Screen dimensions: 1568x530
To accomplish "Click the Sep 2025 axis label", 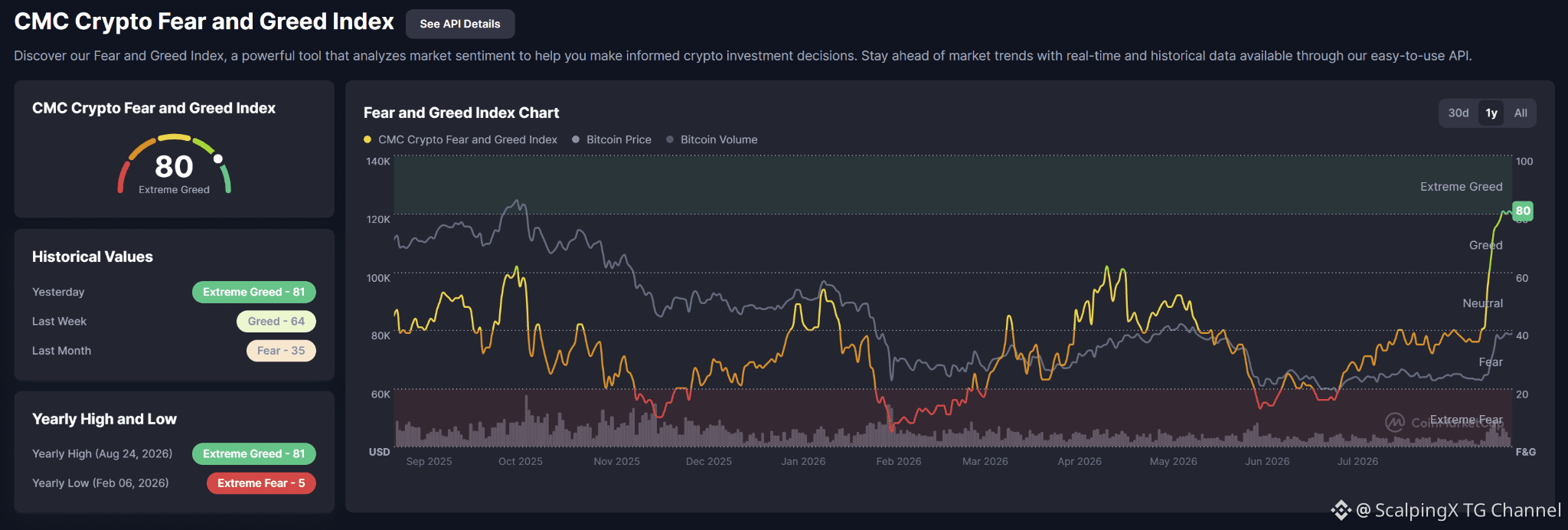I will 429,461.
